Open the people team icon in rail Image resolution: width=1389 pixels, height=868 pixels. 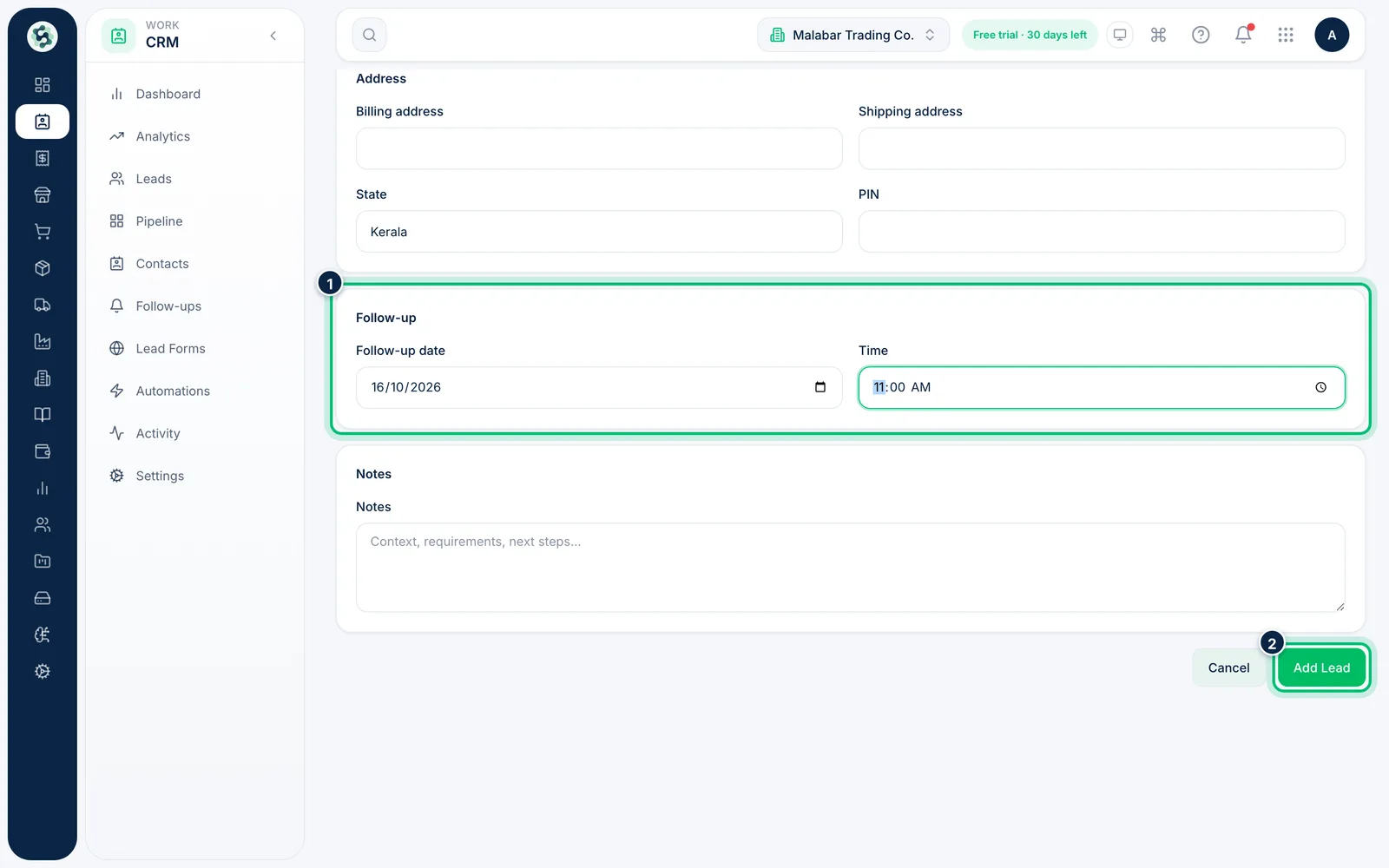42,525
